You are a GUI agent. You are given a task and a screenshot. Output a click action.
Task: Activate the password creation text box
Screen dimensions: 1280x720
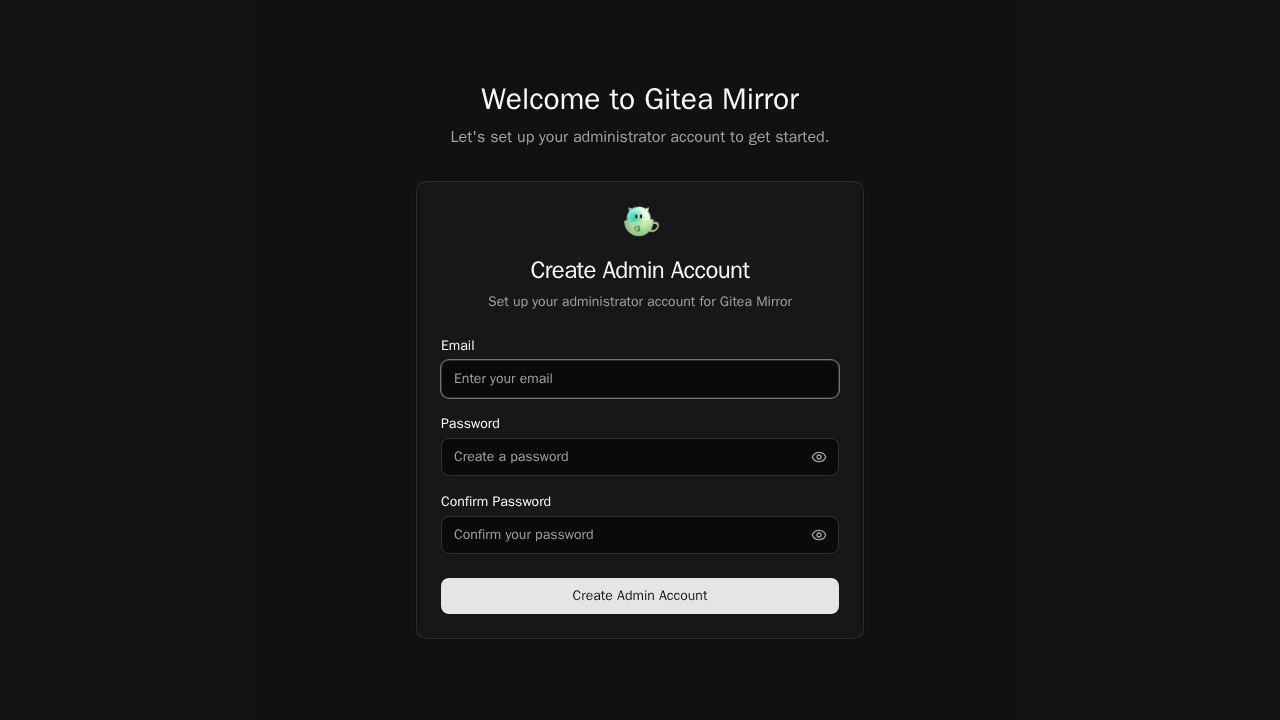click(x=640, y=457)
